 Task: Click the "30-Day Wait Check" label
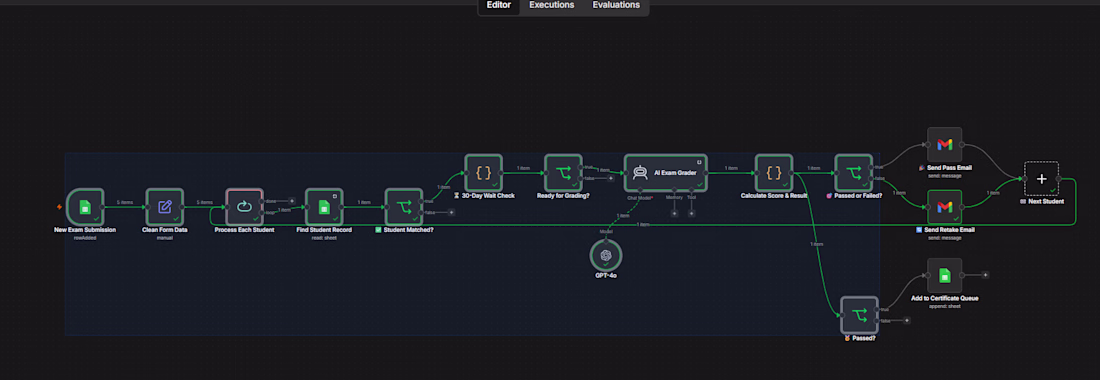[x=488, y=196]
